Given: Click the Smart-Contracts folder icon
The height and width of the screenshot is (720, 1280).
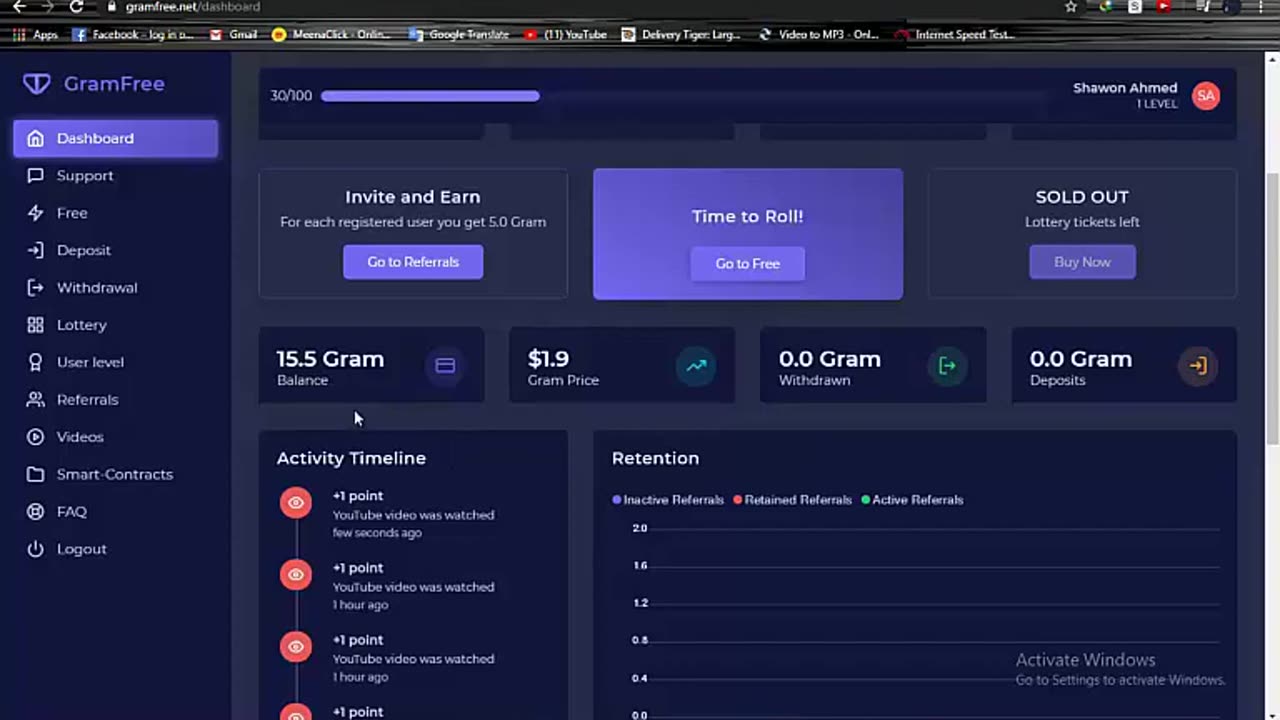Looking at the screenshot, I should click(x=36, y=474).
